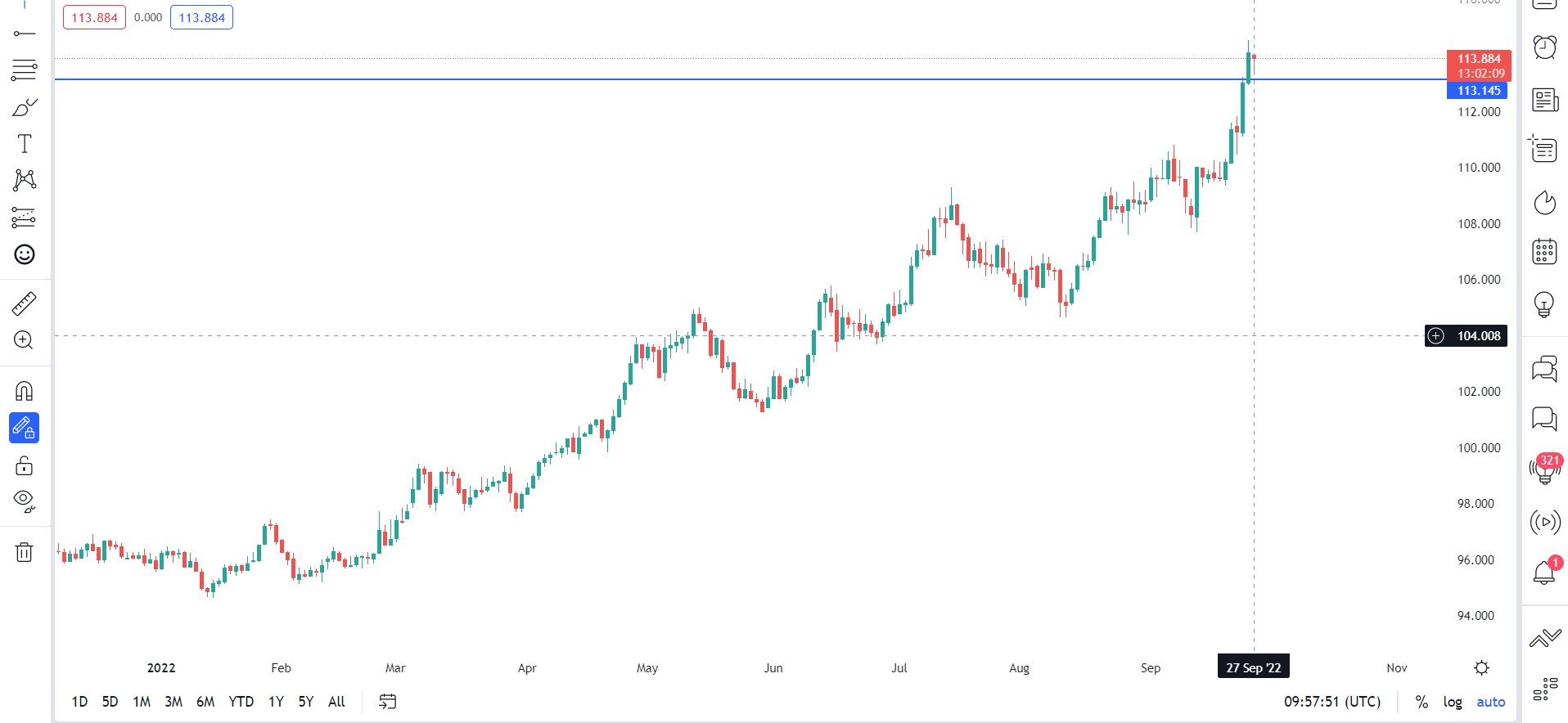
Task: Open the notifications bell
Action: pos(1544,572)
